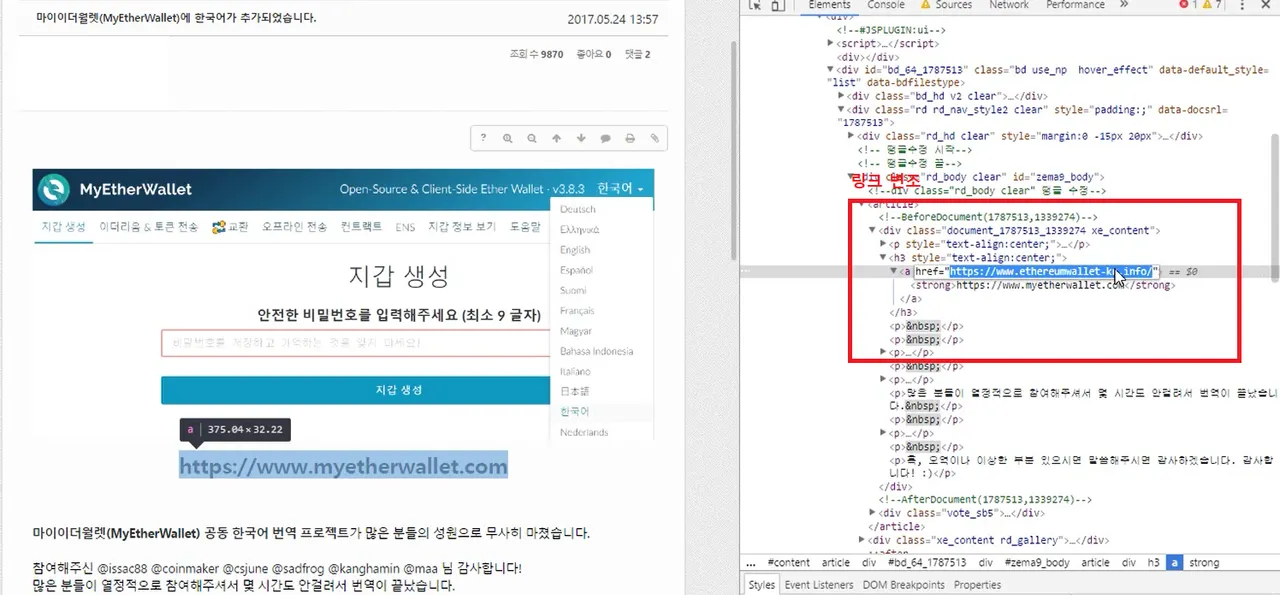Image resolution: width=1280 pixels, height=595 pixels.
Task: Open the DOM Breakpoints pane tab
Action: pyautogui.click(x=904, y=585)
